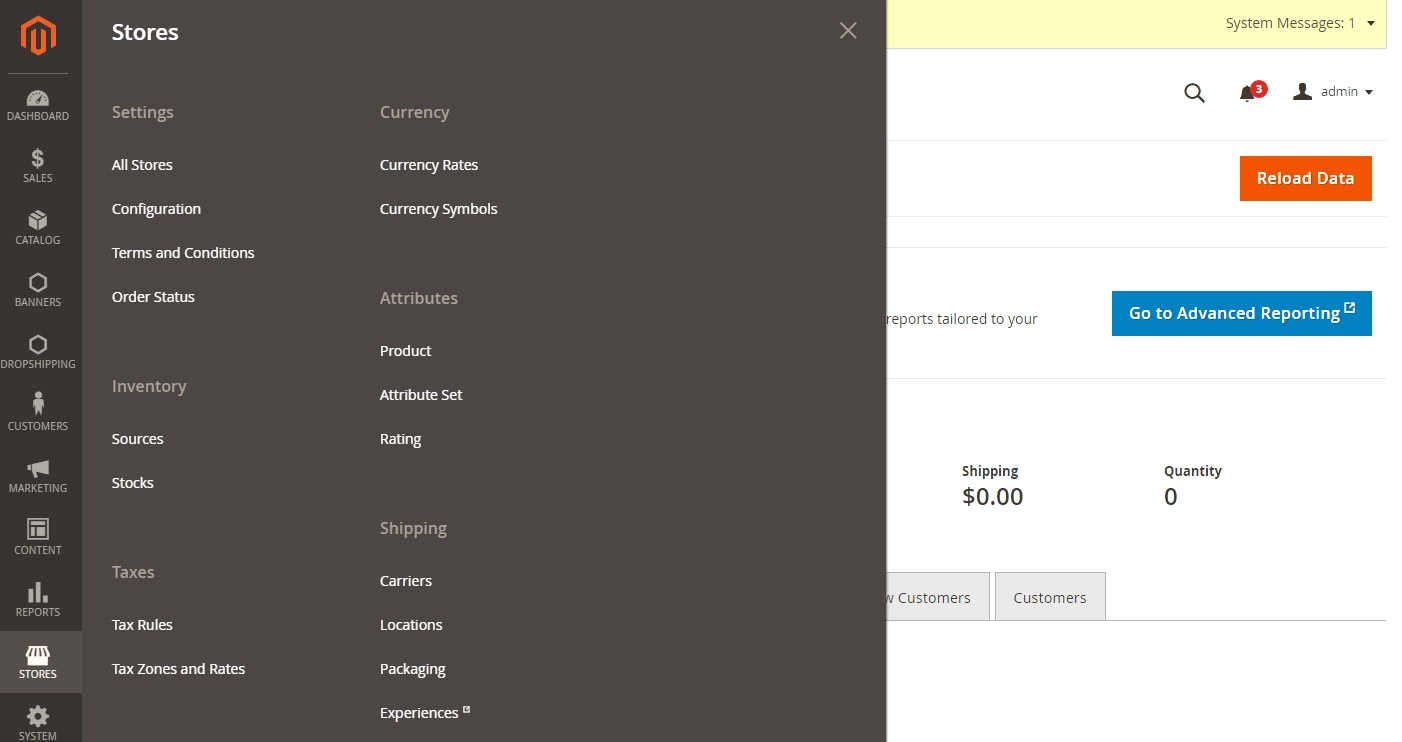
Task: Click the Magento logo
Action: [38, 36]
